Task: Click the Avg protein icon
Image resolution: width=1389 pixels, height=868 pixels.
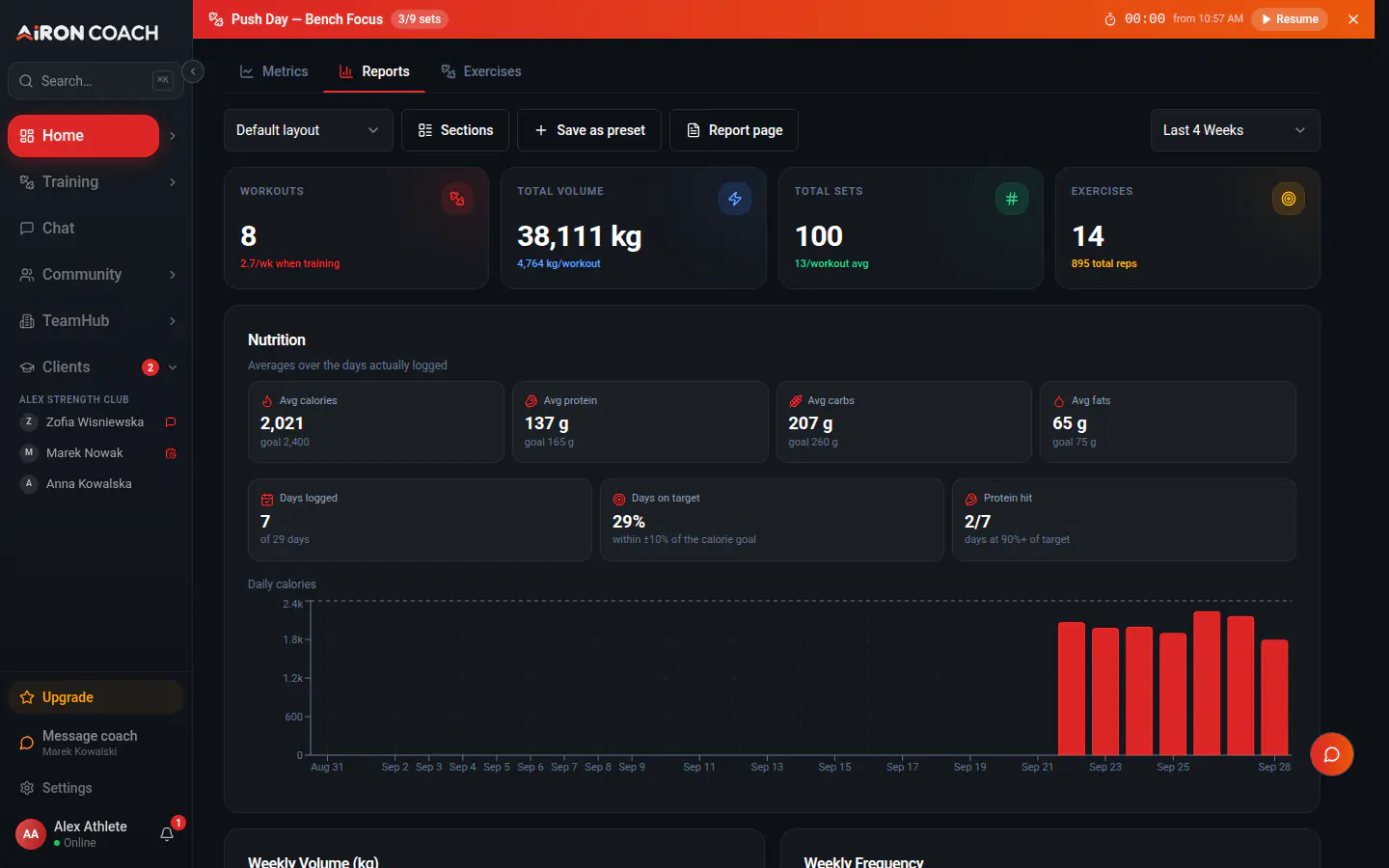Action: click(531, 401)
